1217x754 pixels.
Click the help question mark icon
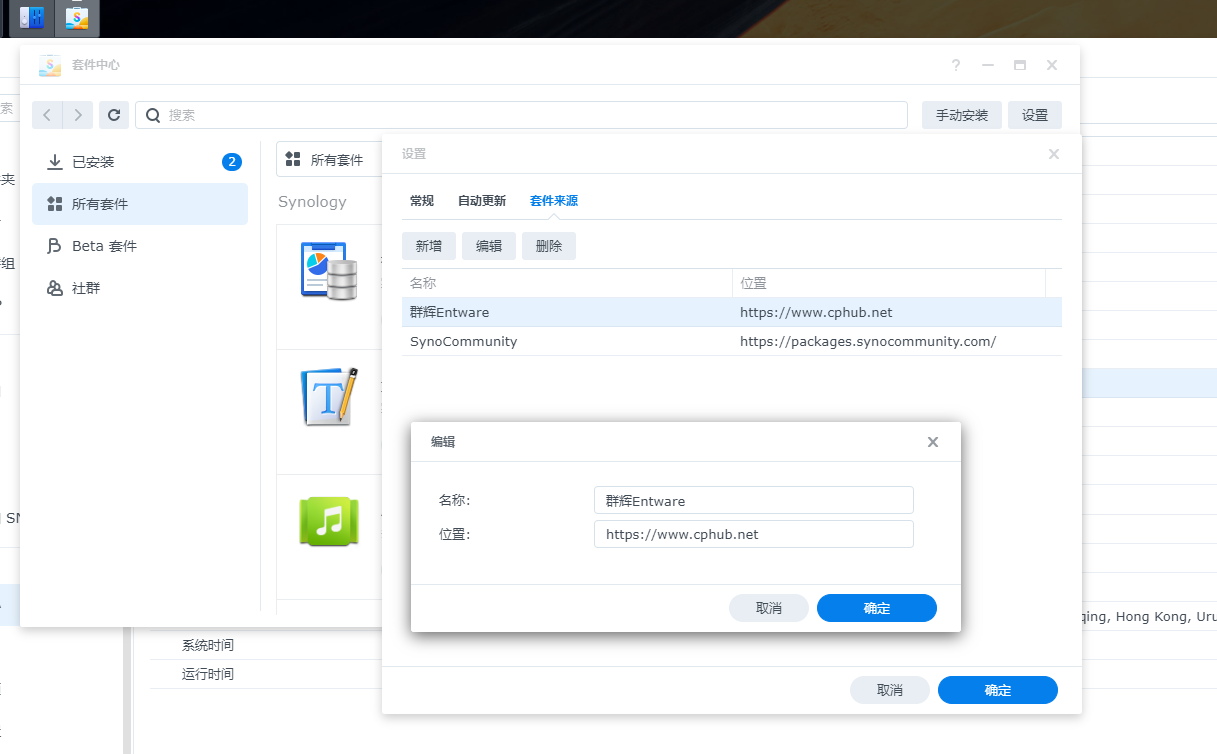pyautogui.click(x=956, y=65)
